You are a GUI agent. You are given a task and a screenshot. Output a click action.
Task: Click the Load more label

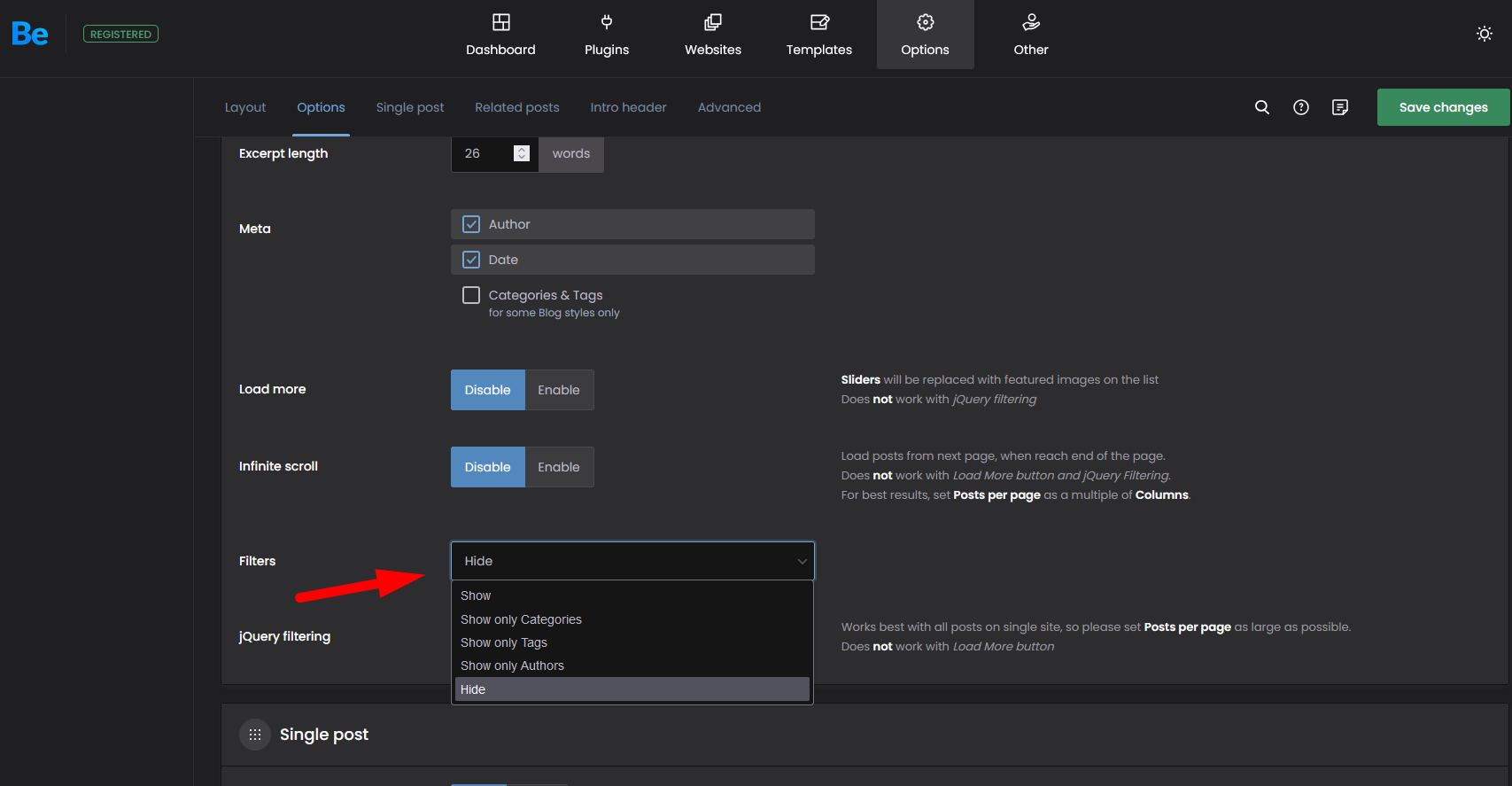[272, 389]
